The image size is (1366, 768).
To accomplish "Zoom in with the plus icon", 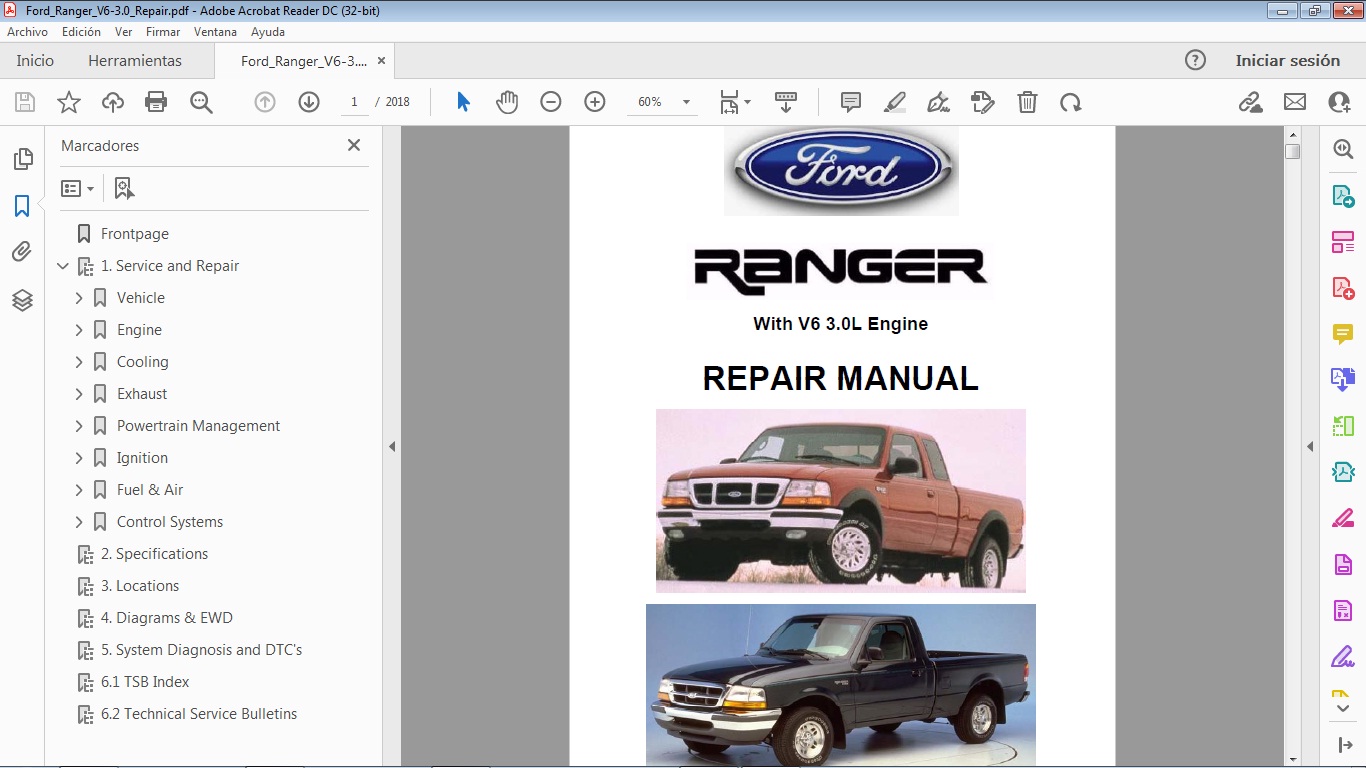I will (594, 101).
